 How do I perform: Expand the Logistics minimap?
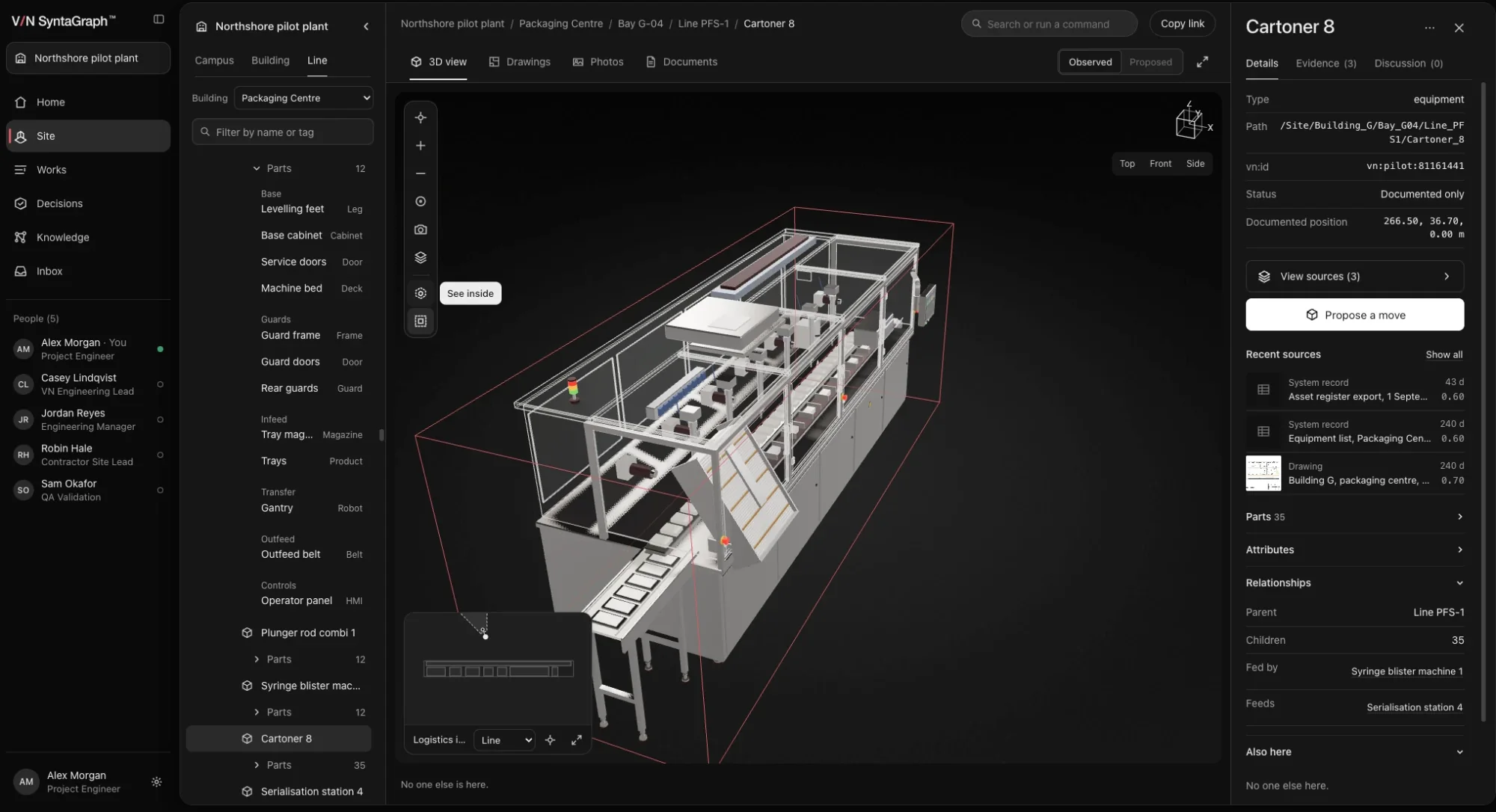[x=577, y=740]
